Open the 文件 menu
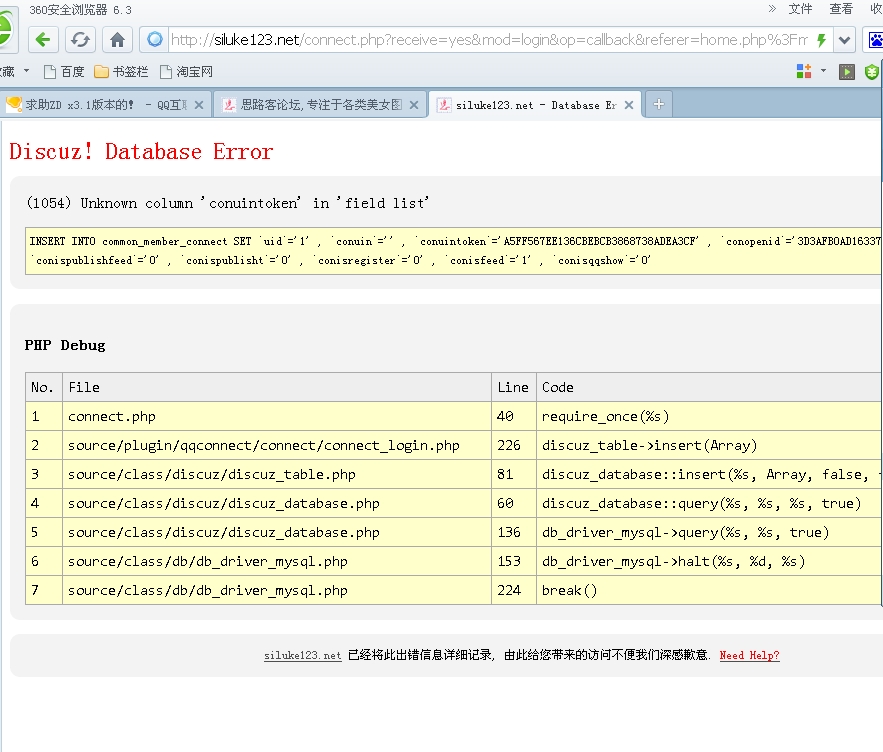Viewport: 883px width, 752px height. [x=800, y=9]
